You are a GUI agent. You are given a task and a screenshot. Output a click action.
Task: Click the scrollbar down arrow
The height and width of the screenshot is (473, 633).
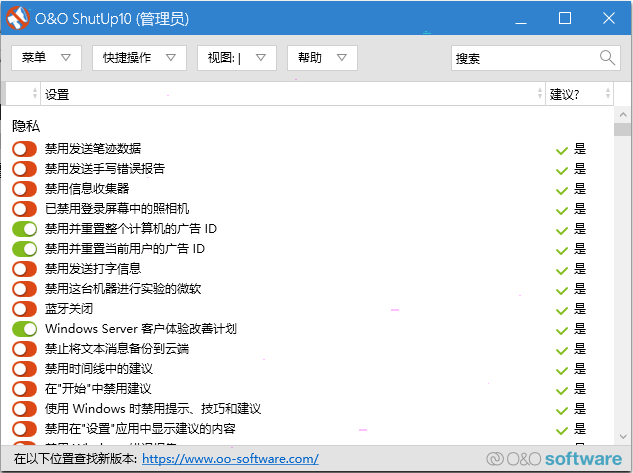coord(623,437)
